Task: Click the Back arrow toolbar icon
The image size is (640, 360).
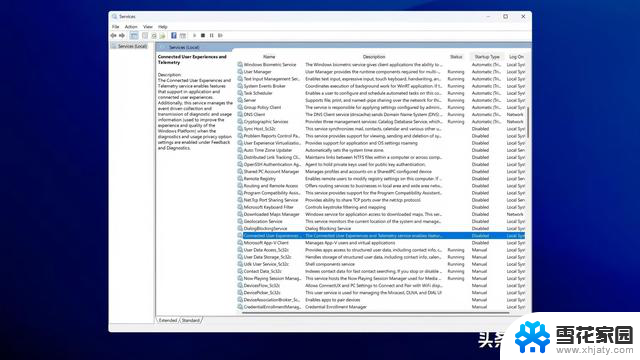Action: pyautogui.click(x=113, y=36)
